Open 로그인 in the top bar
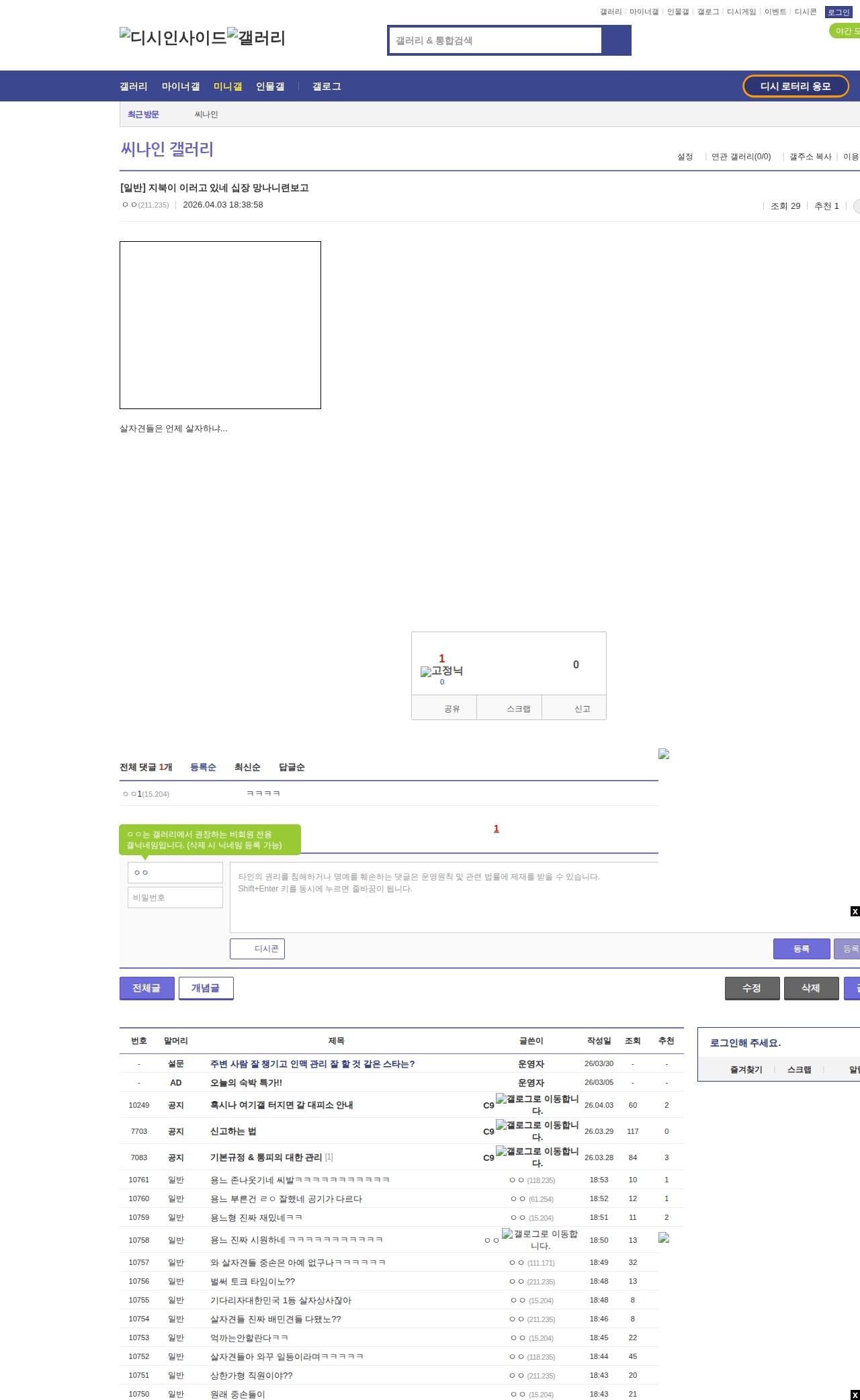The image size is (860, 1400). [838, 12]
